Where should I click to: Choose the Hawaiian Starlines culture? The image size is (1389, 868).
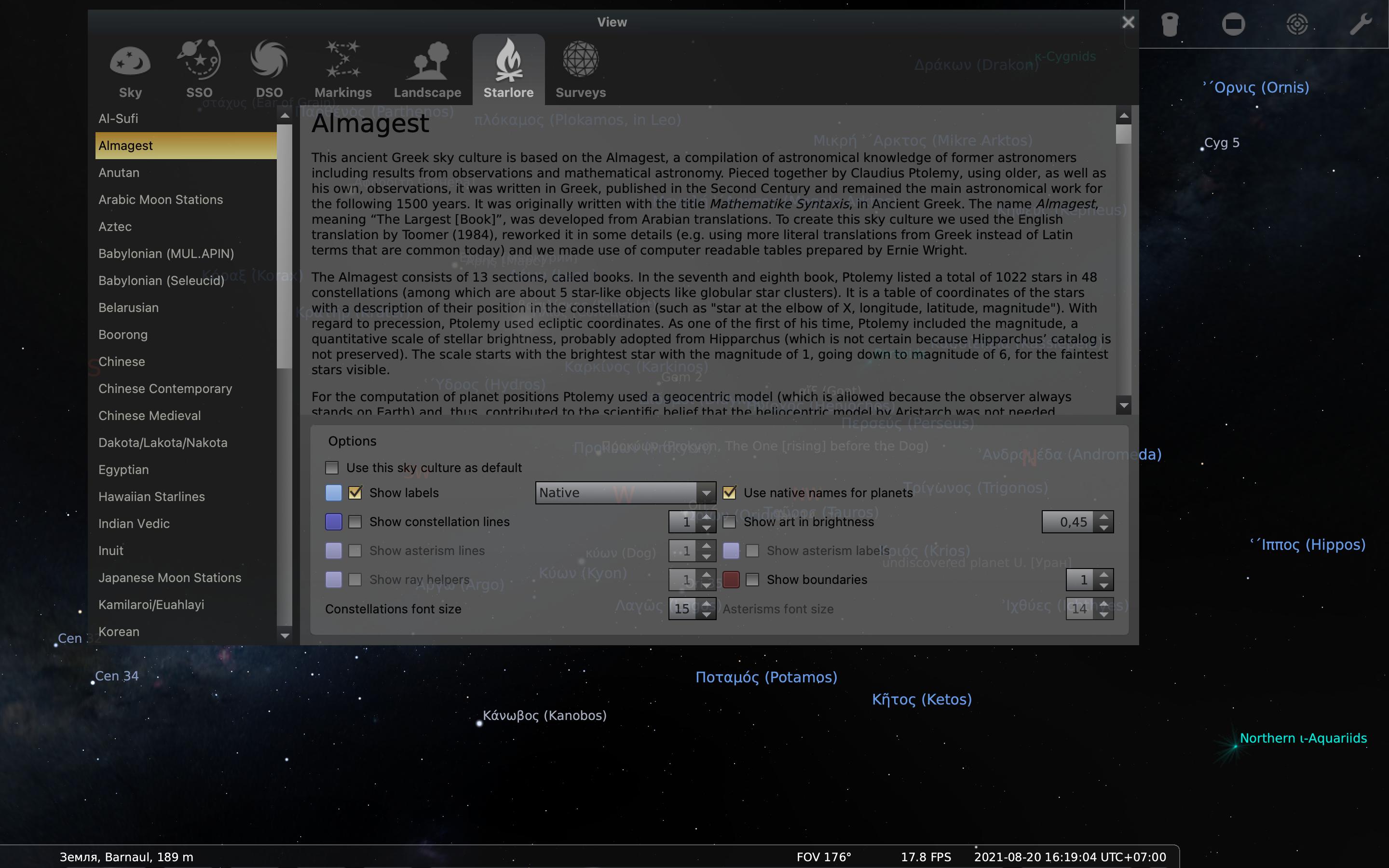(x=151, y=496)
